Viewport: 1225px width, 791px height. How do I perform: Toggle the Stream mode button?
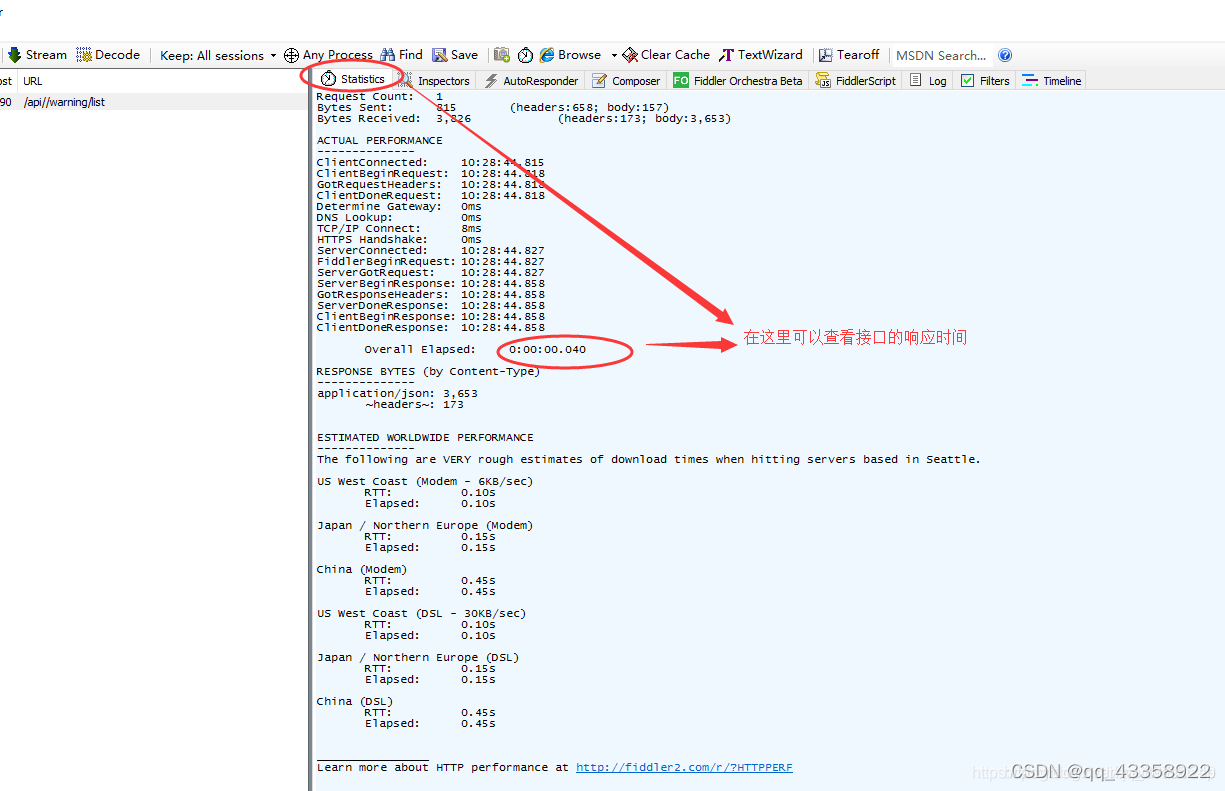click(x=37, y=55)
